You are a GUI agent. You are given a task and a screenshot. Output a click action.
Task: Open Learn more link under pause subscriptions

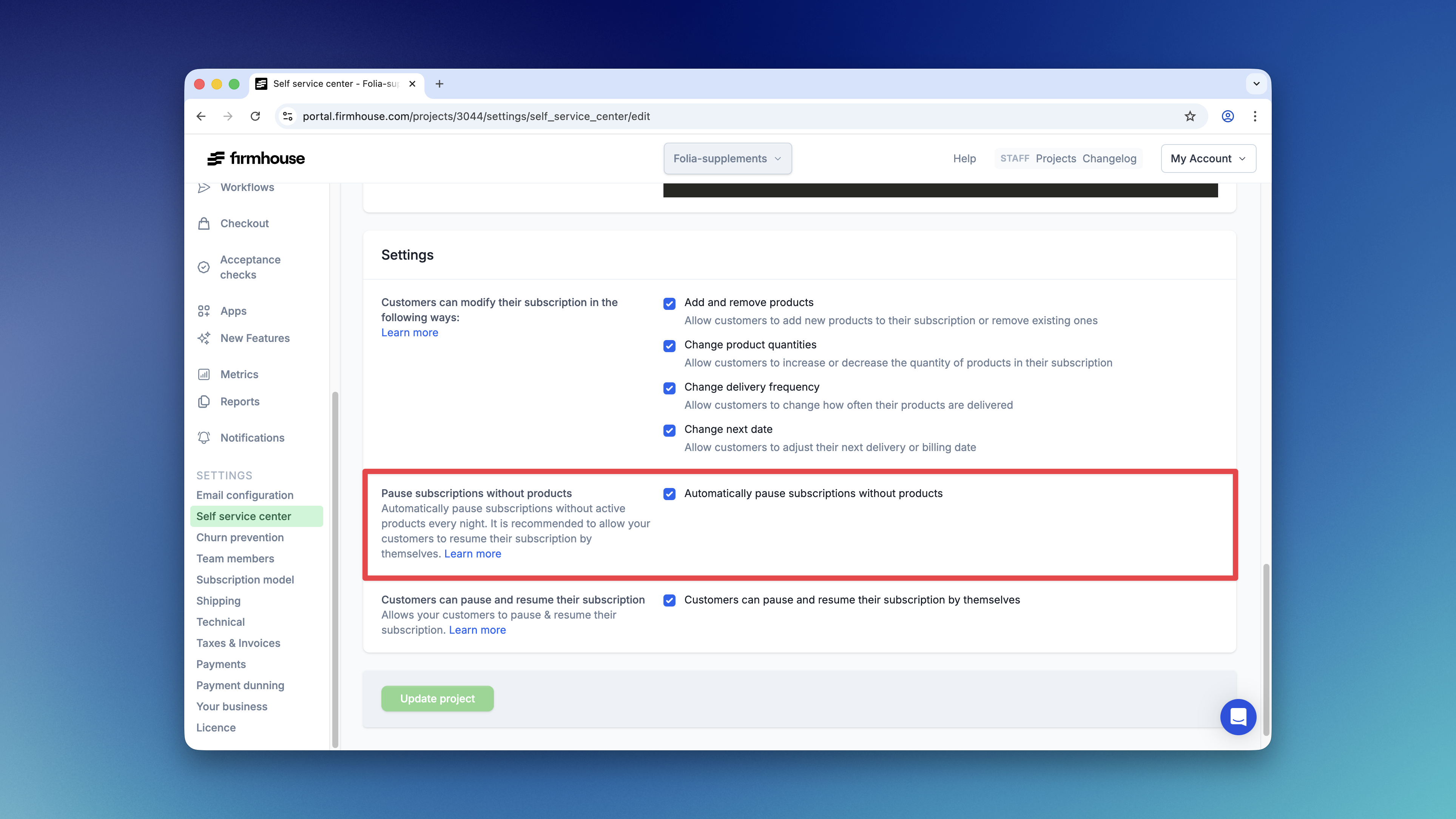tap(472, 554)
